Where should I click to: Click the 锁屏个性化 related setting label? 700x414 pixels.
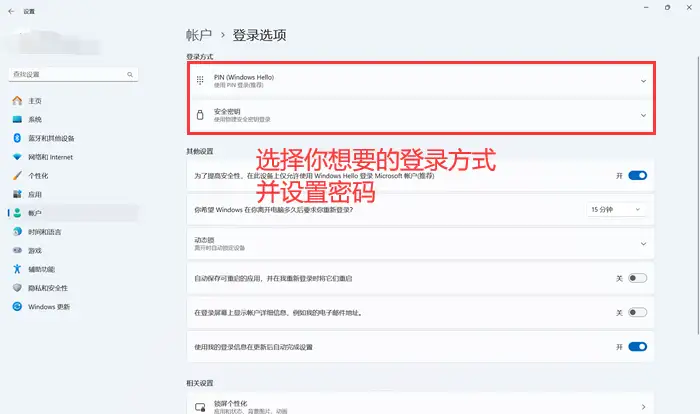[x=230, y=403]
